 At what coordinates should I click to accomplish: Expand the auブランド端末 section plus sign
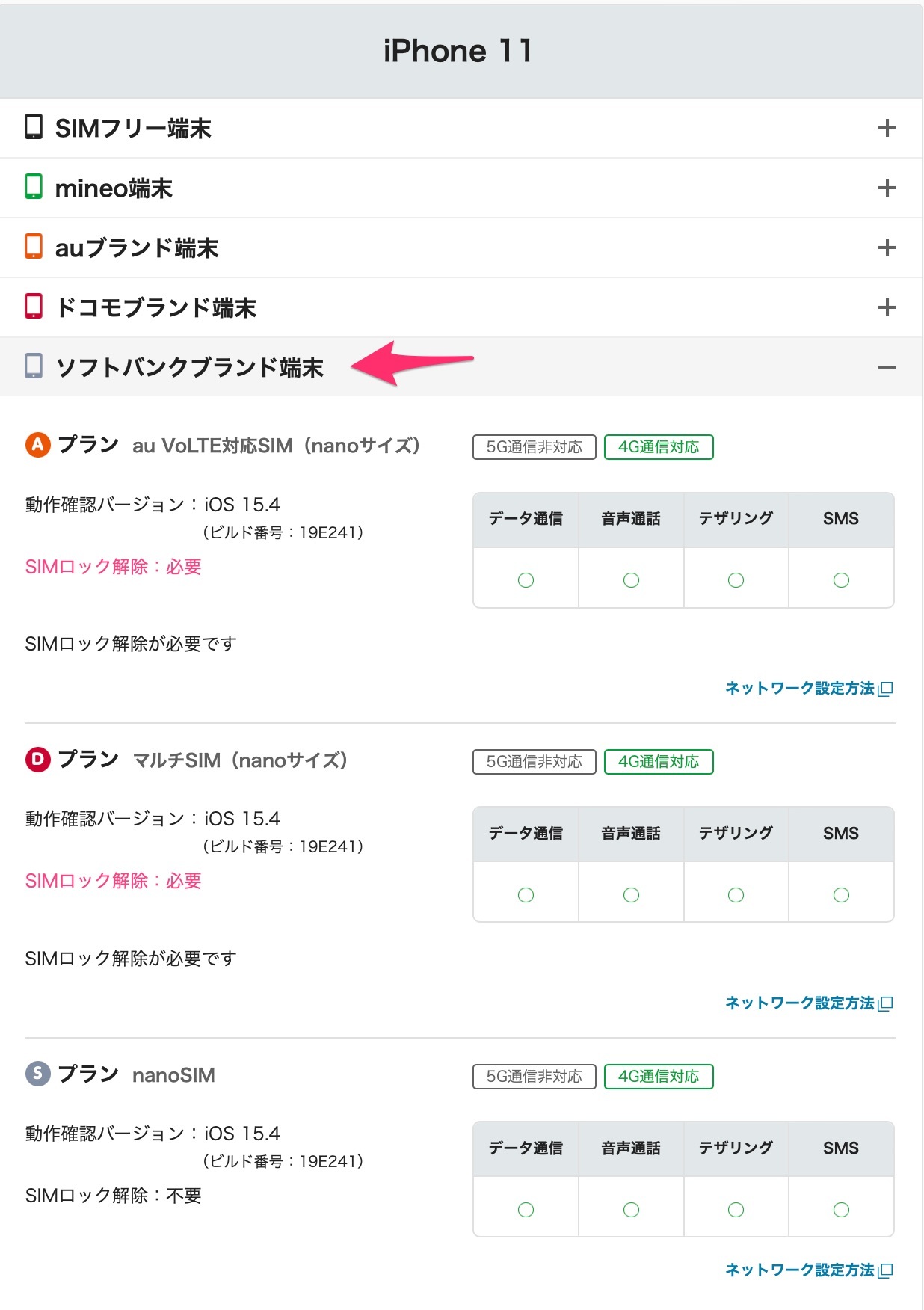coord(887,247)
